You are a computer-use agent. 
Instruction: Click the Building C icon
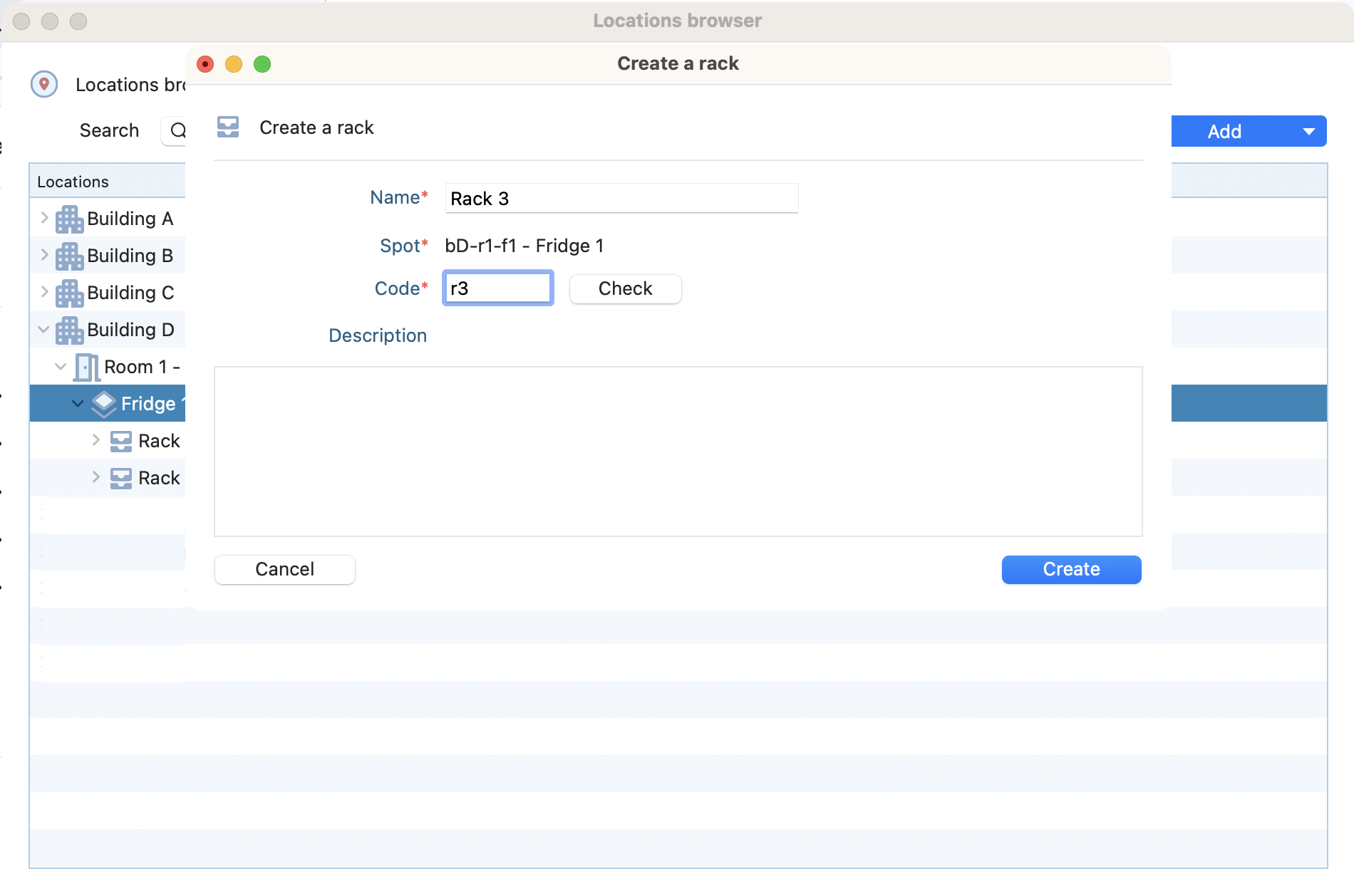pyautogui.click(x=69, y=293)
